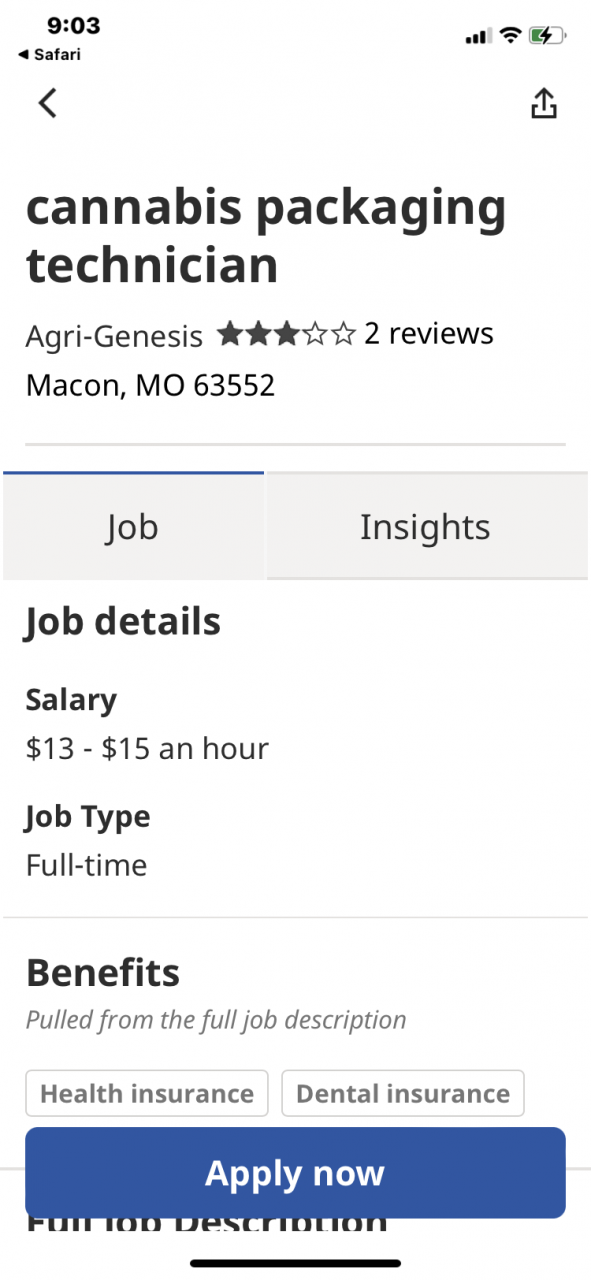The width and height of the screenshot is (591, 1280).
Task: Tap the Dental insurance benefit tag
Action: pyautogui.click(x=403, y=1094)
